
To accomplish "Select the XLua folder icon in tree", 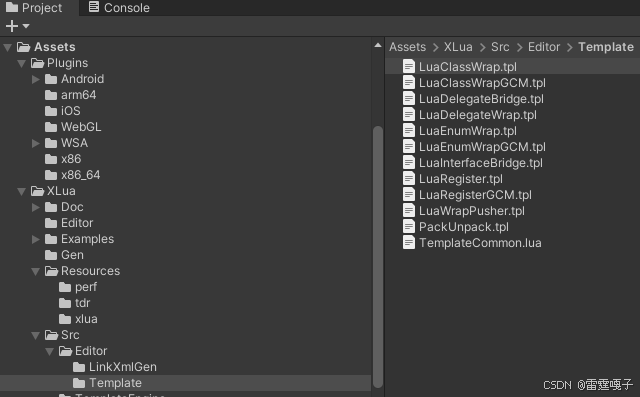I will click(x=37, y=191).
